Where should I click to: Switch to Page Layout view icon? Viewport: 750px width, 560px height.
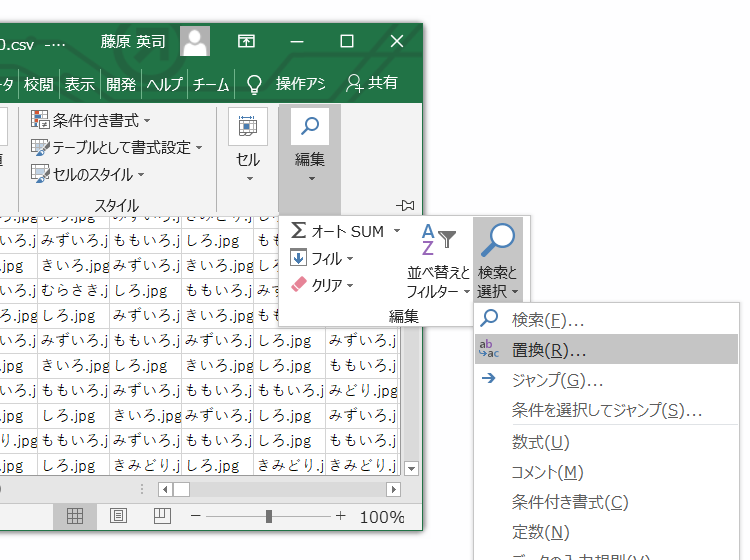pyautogui.click(x=118, y=516)
